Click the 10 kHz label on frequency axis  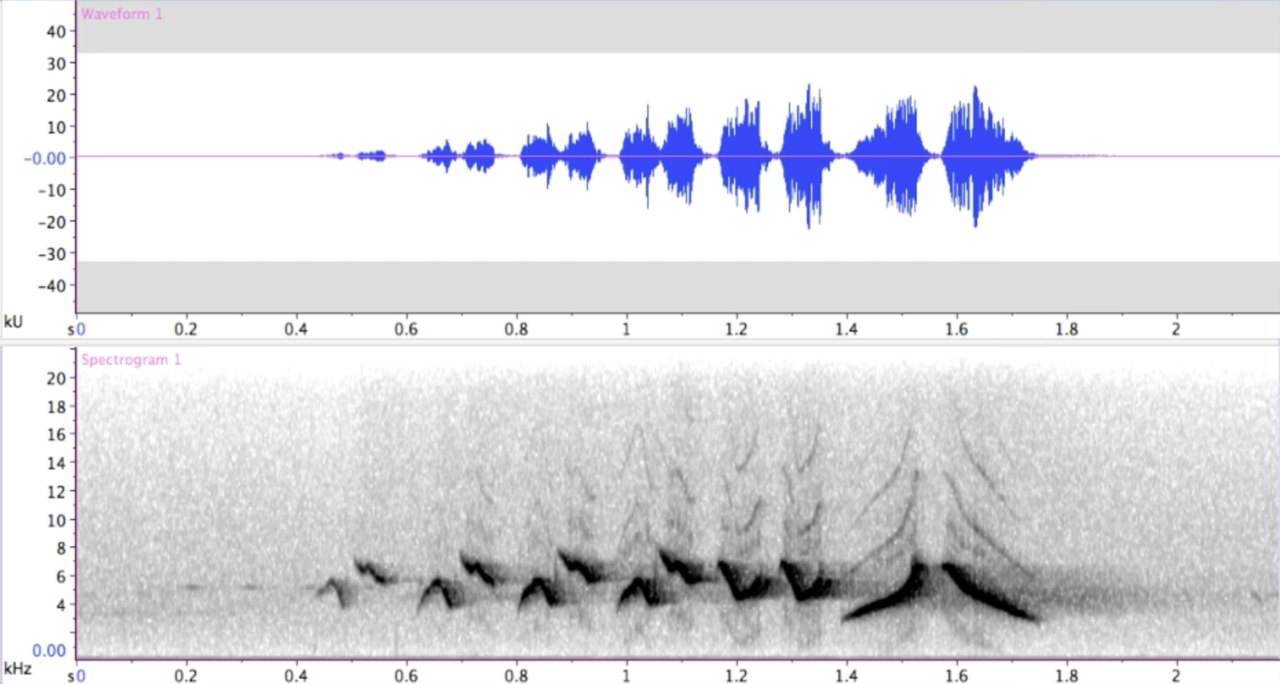coord(56,520)
